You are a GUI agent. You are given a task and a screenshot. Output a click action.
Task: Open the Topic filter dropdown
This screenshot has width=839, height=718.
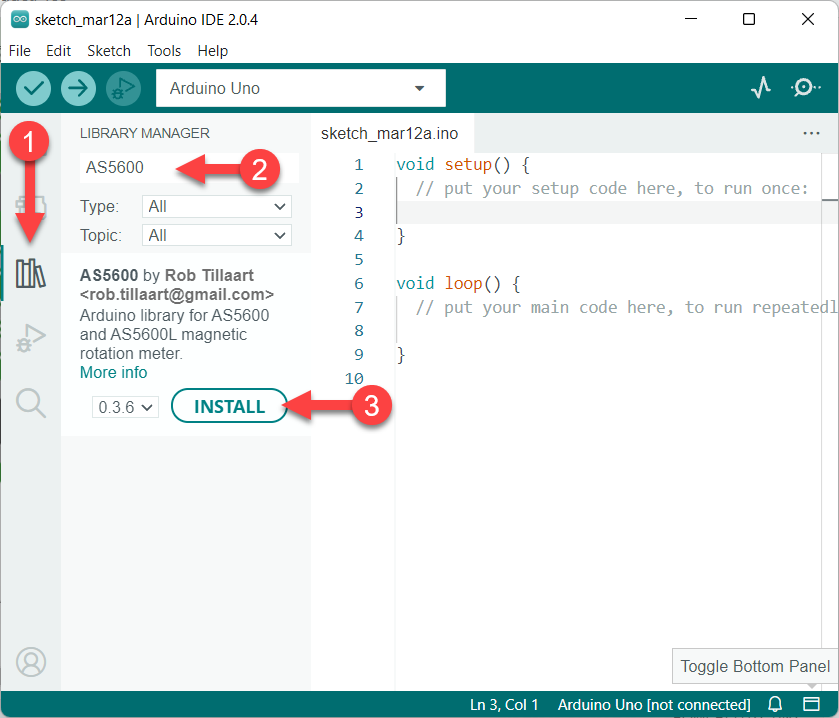click(217, 235)
